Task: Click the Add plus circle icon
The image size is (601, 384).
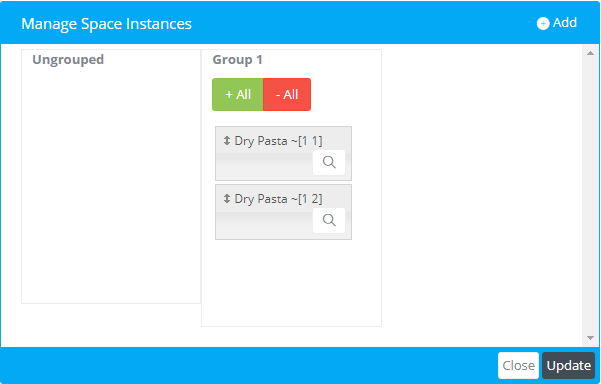Action: click(x=543, y=23)
